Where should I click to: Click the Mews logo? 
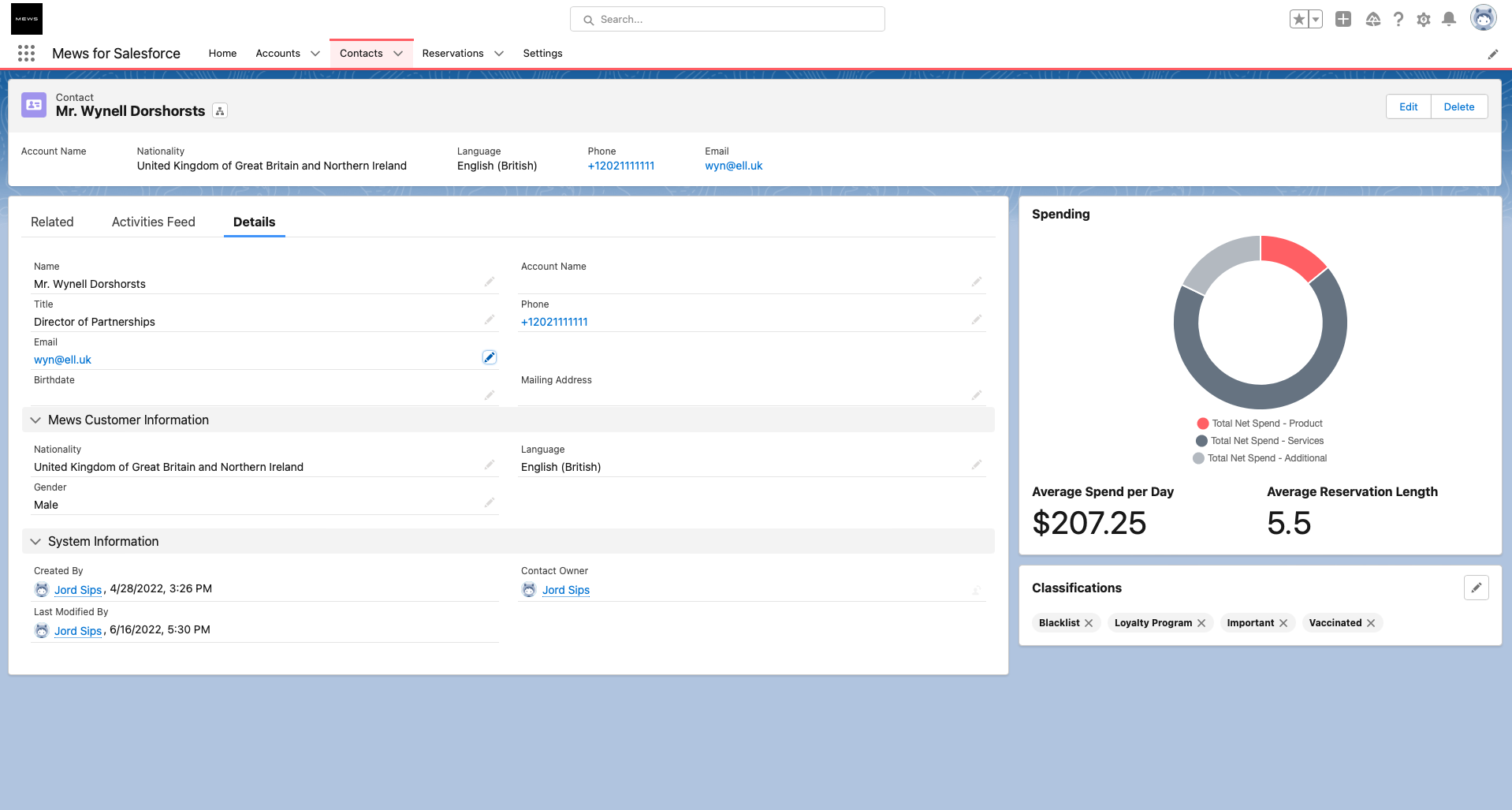[27, 19]
